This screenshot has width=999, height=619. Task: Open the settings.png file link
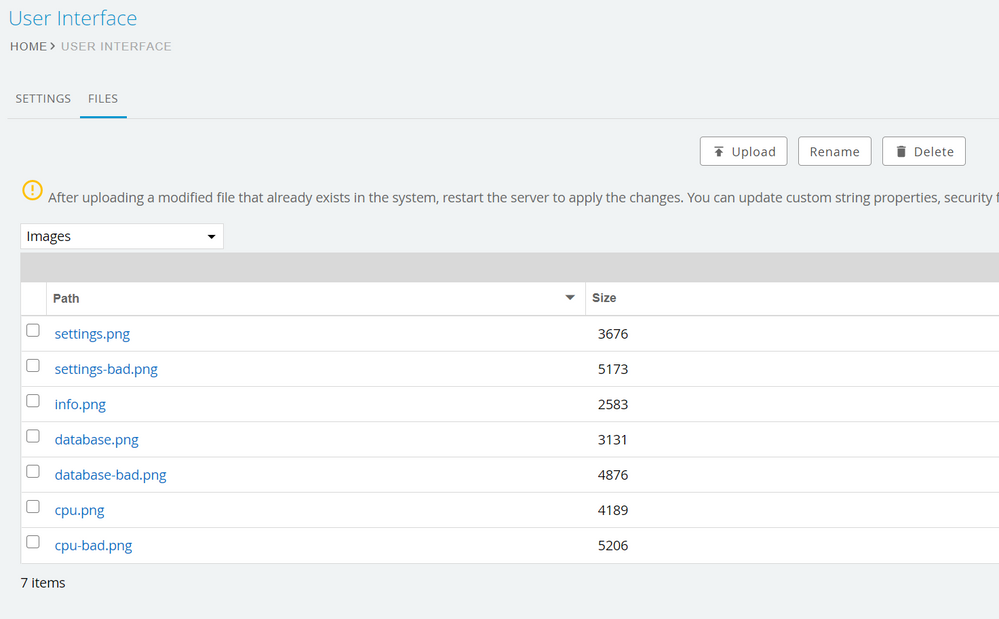(92, 334)
